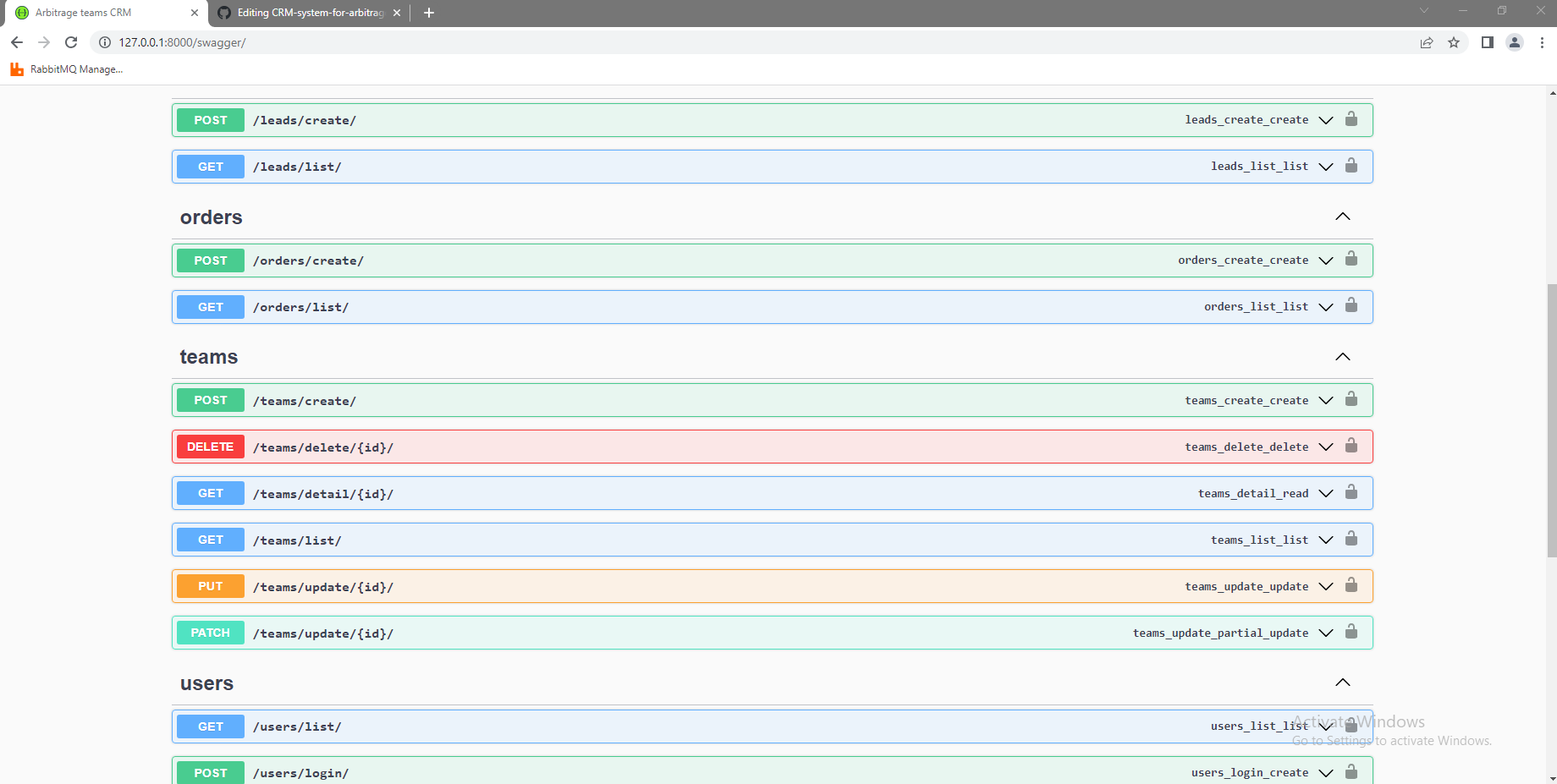Click the lock icon for users_login_create
The width and height of the screenshot is (1557, 784).
click(1351, 771)
